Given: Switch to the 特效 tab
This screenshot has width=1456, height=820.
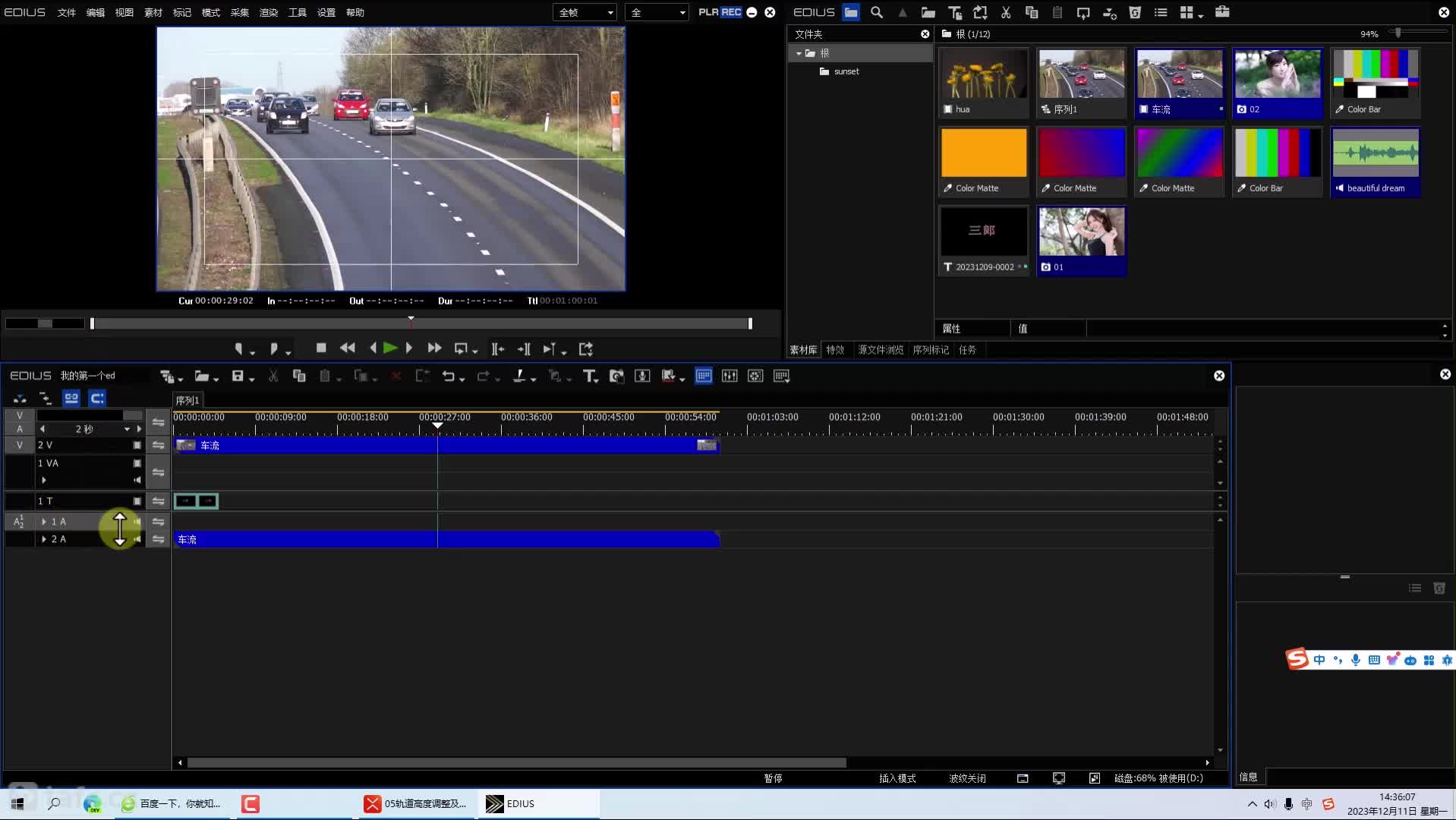Looking at the screenshot, I should pos(835,350).
